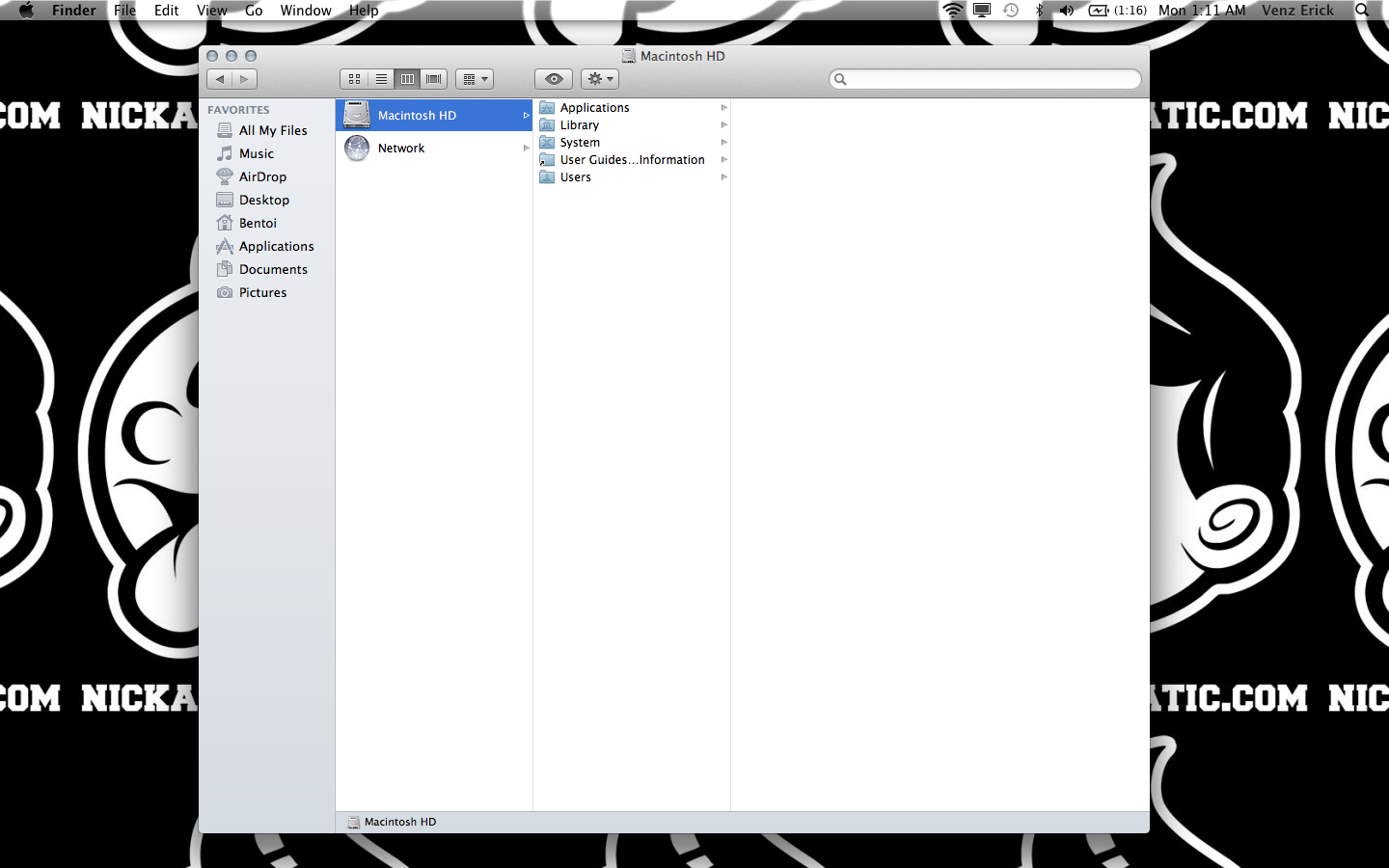Click the Bluetooth menu bar icon
Image resolution: width=1389 pixels, height=868 pixels.
click(1040, 11)
